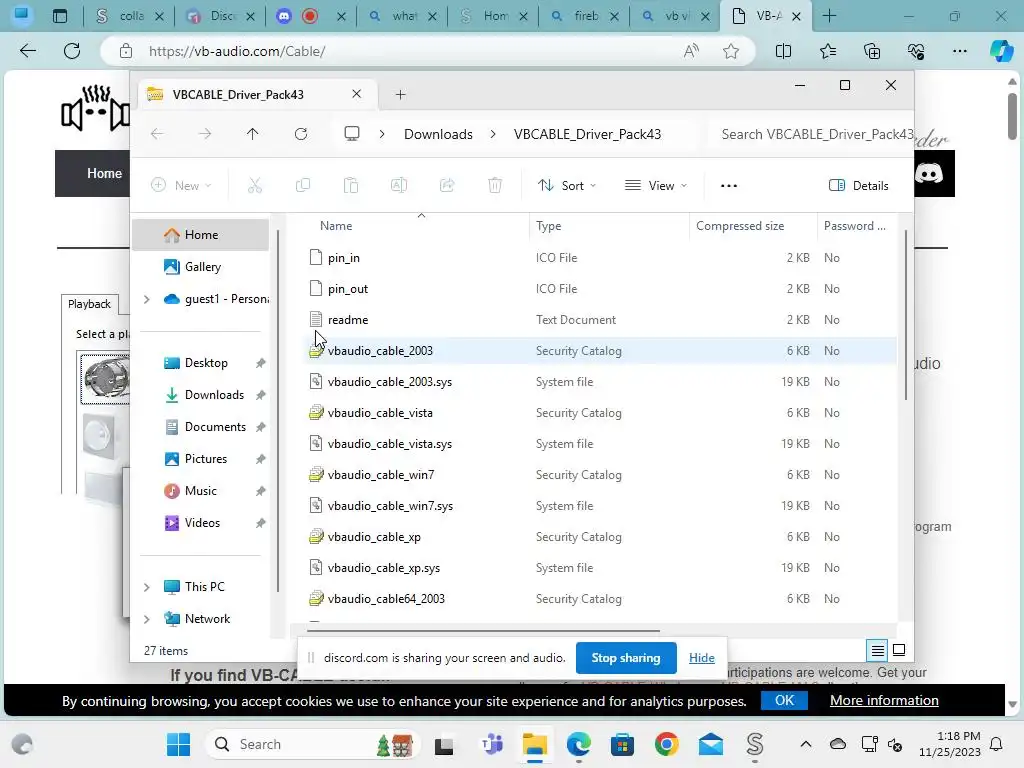Click chevron before Downloads in breadcrumb
This screenshot has width=1024, height=768.
(x=382, y=134)
